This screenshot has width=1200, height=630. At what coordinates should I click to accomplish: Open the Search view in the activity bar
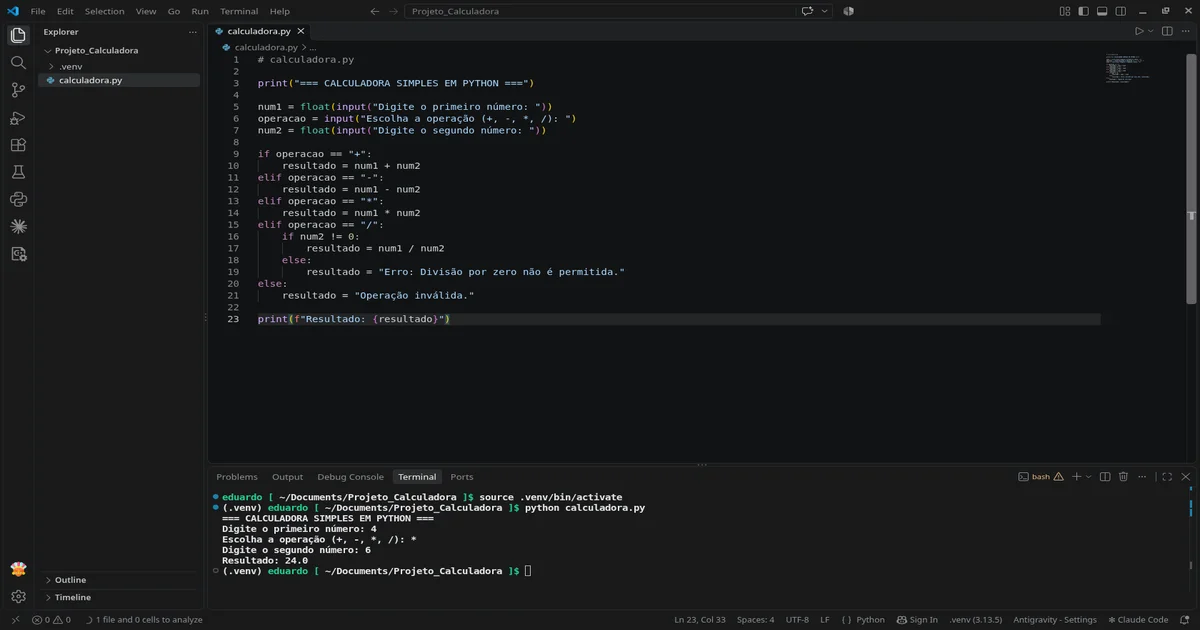(18, 62)
